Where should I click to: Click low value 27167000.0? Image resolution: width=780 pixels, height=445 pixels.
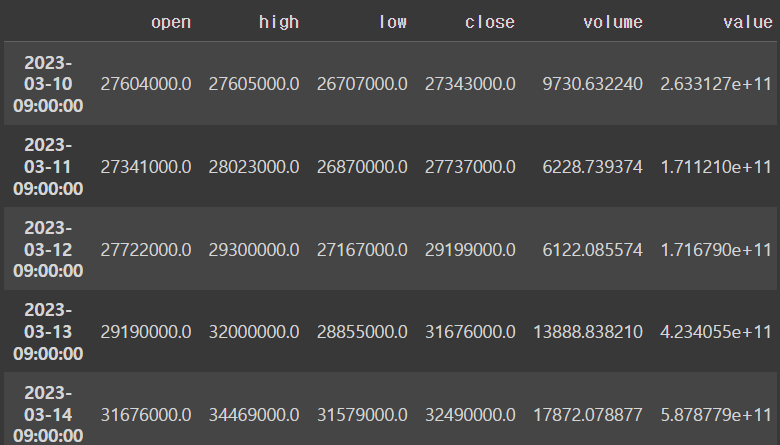tap(362, 250)
